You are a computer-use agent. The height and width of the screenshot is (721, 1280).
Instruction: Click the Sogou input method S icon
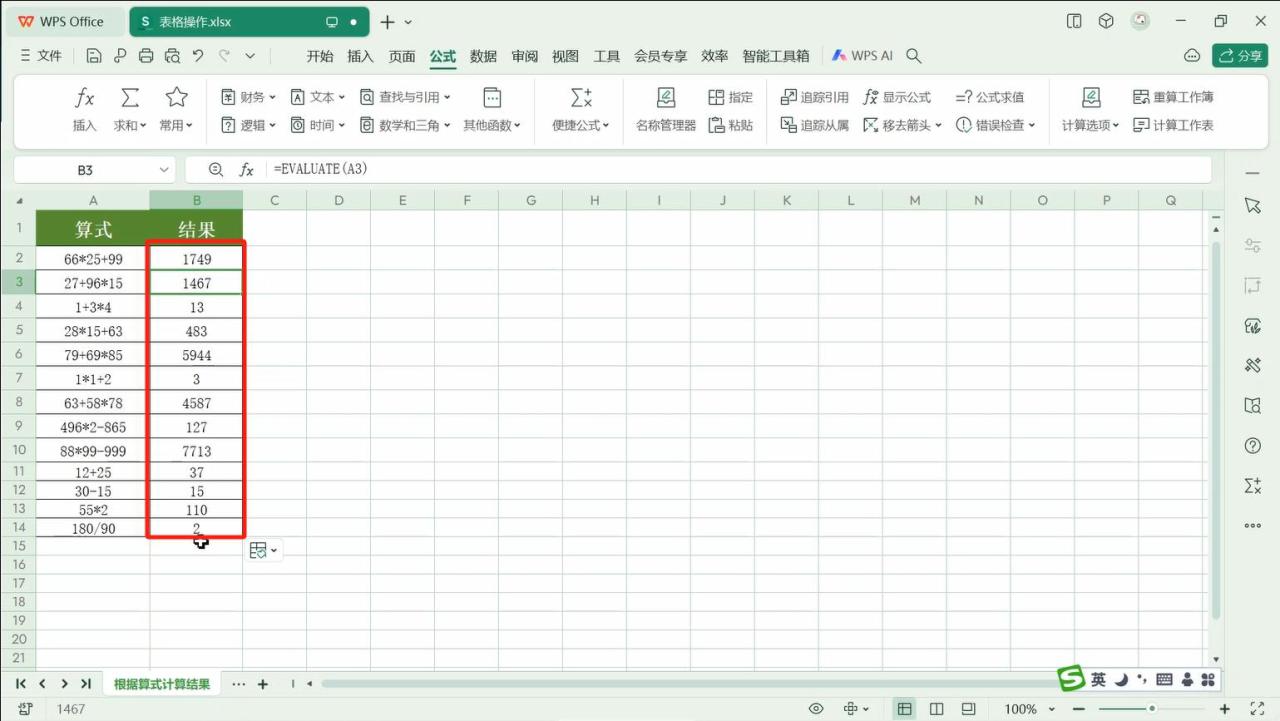pos(1072,678)
